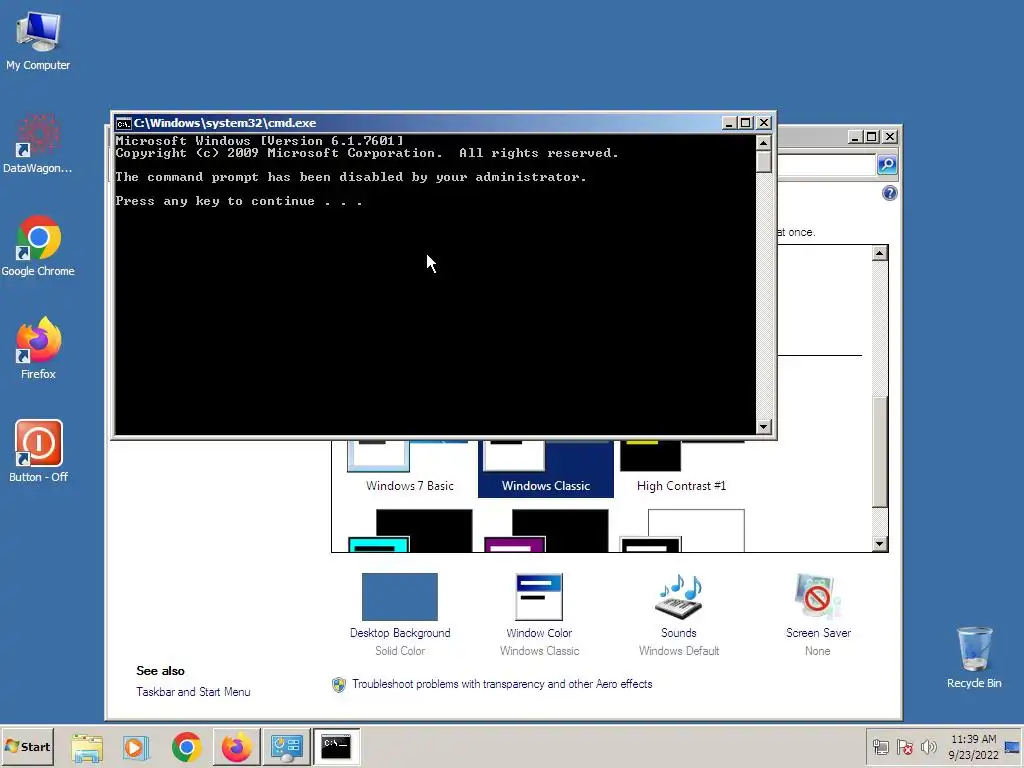Open the DataWagon desktop shortcut
This screenshot has height=768, width=1024.
point(38,144)
